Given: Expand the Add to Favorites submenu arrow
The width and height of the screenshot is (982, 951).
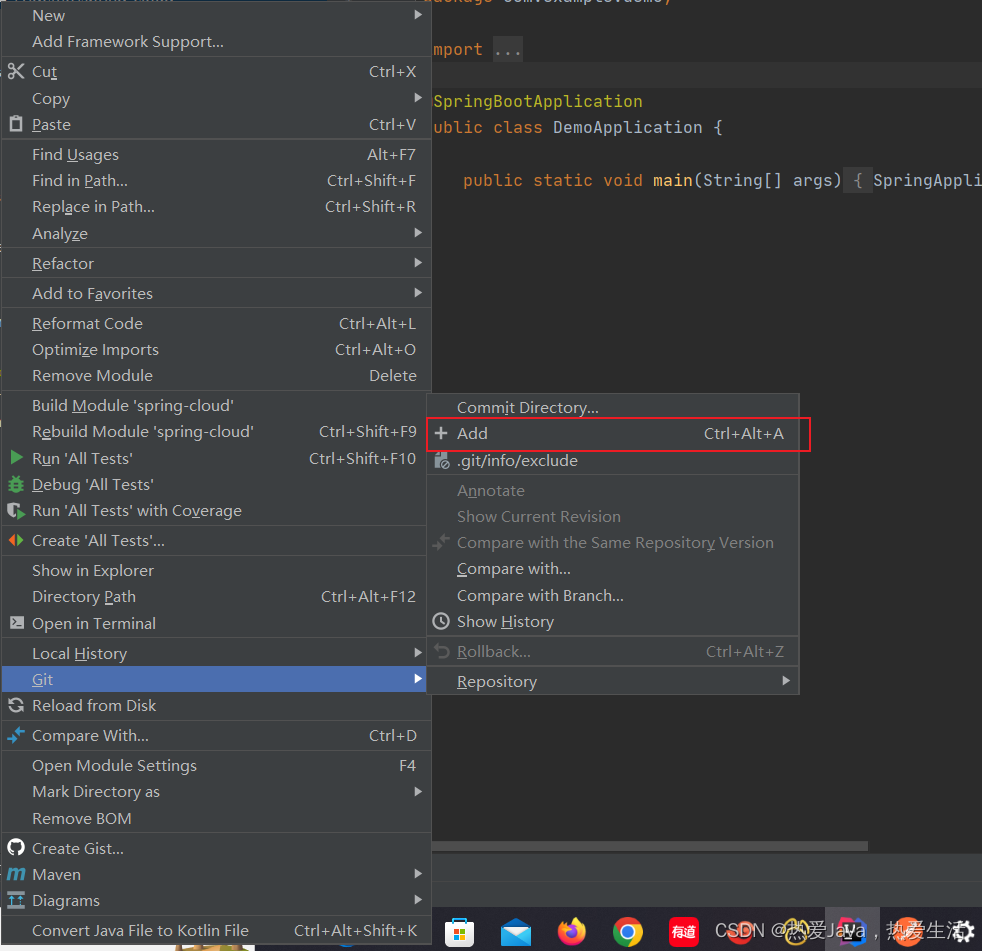Looking at the screenshot, I should [418, 292].
